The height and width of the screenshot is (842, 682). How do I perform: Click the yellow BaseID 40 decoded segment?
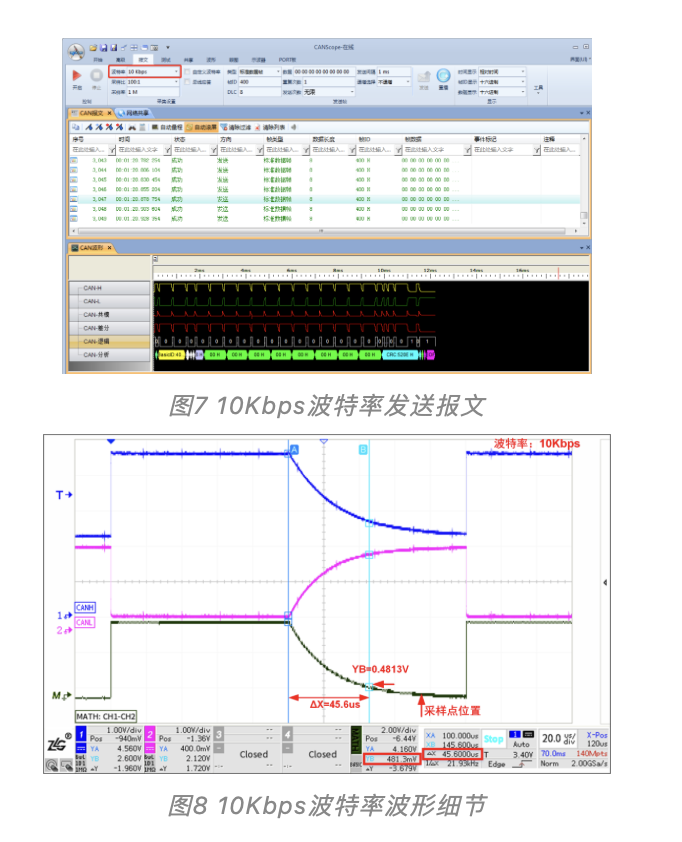(x=170, y=355)
